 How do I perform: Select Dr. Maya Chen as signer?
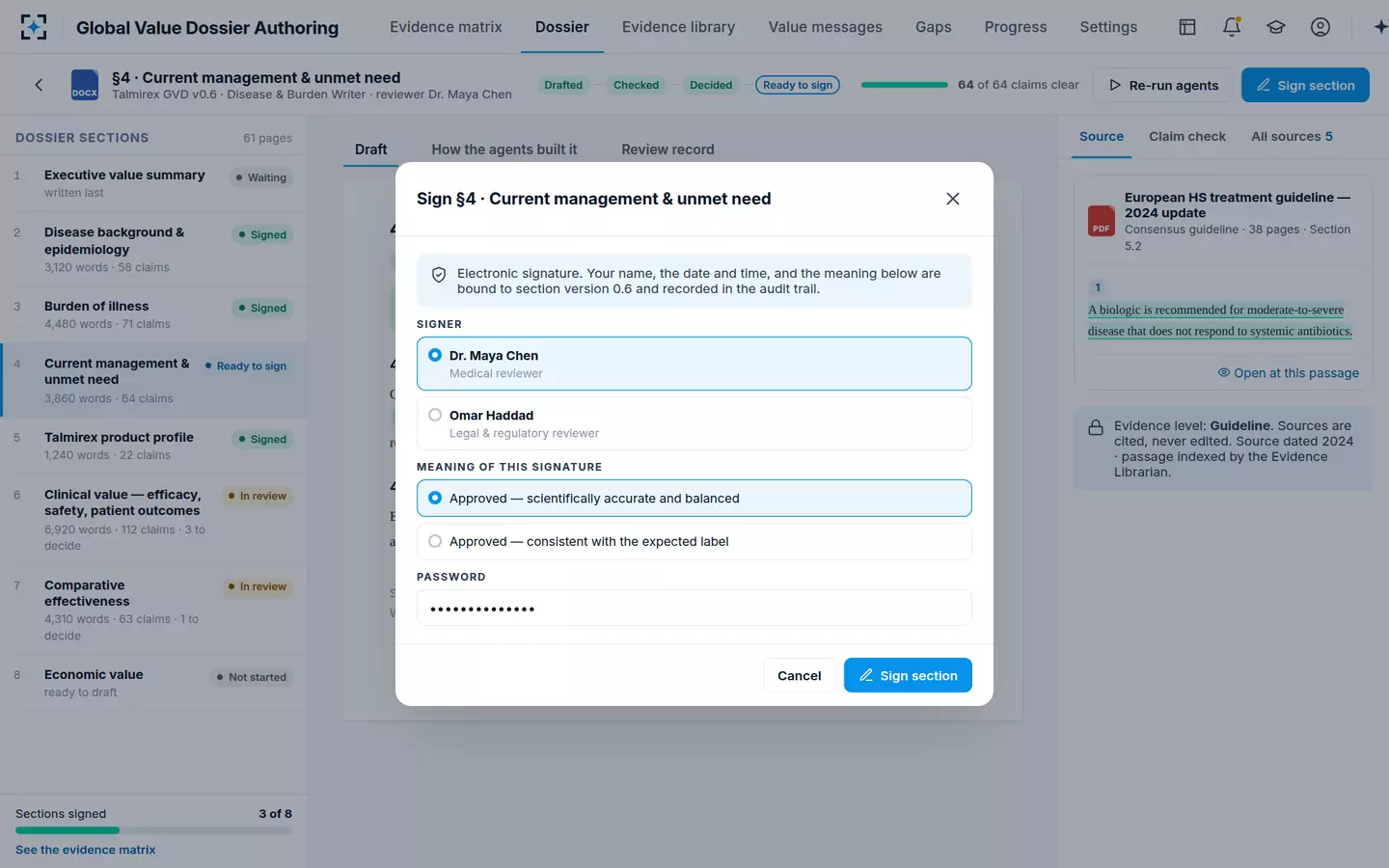tap(694, 364)
